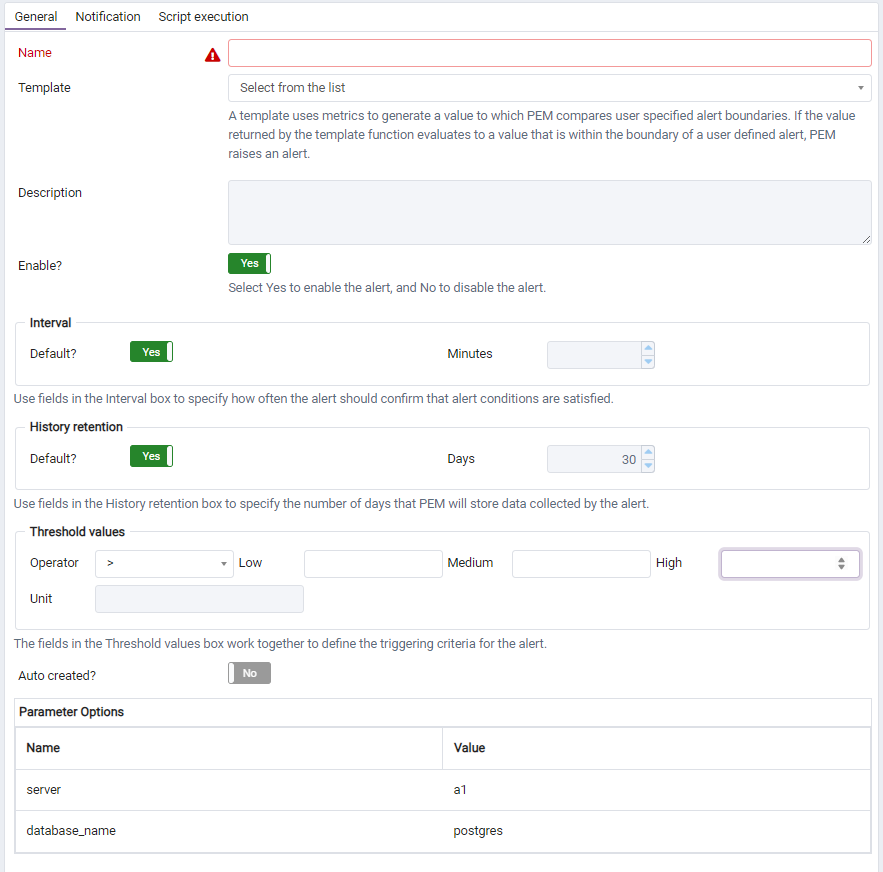Decrease Minutes using the down spinner arrow
The height and width of the screenshot is (872, 883).
tap(648, 361)
